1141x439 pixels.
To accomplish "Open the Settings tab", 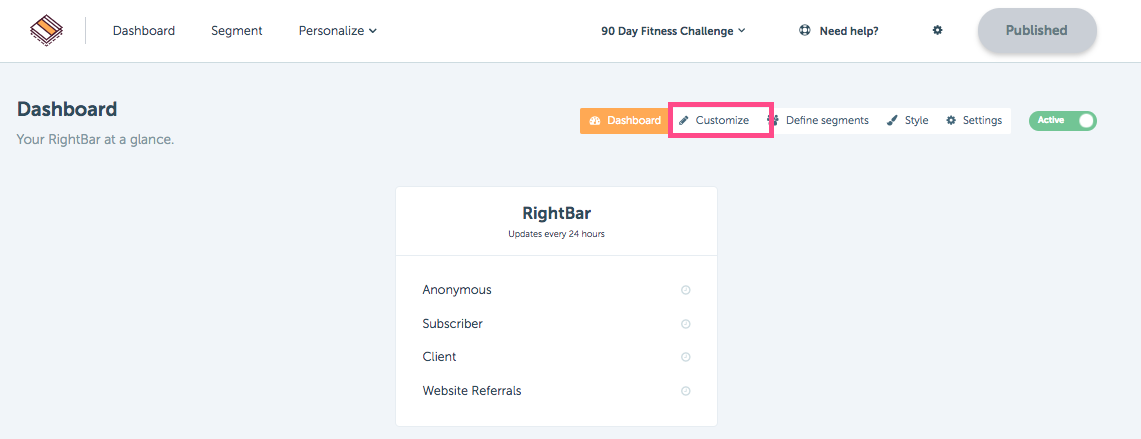I will pos(974,121).
